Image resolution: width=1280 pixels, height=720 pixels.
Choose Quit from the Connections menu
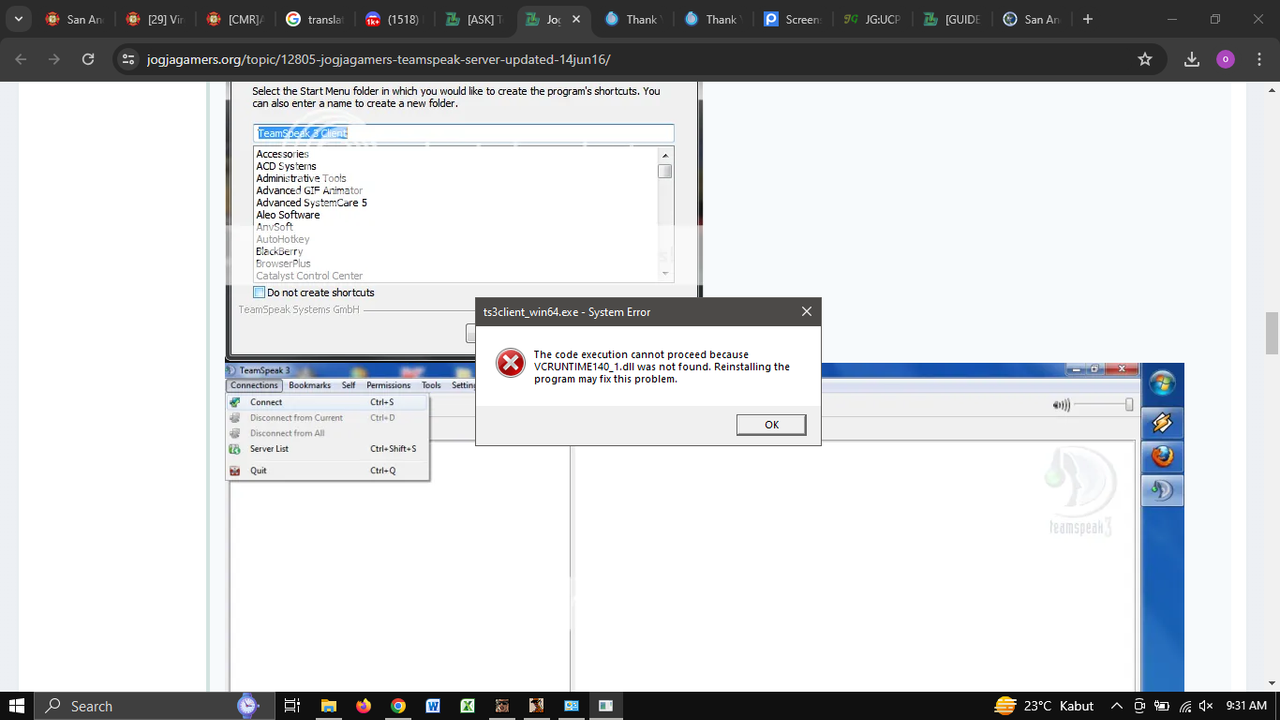coord(328,471)
